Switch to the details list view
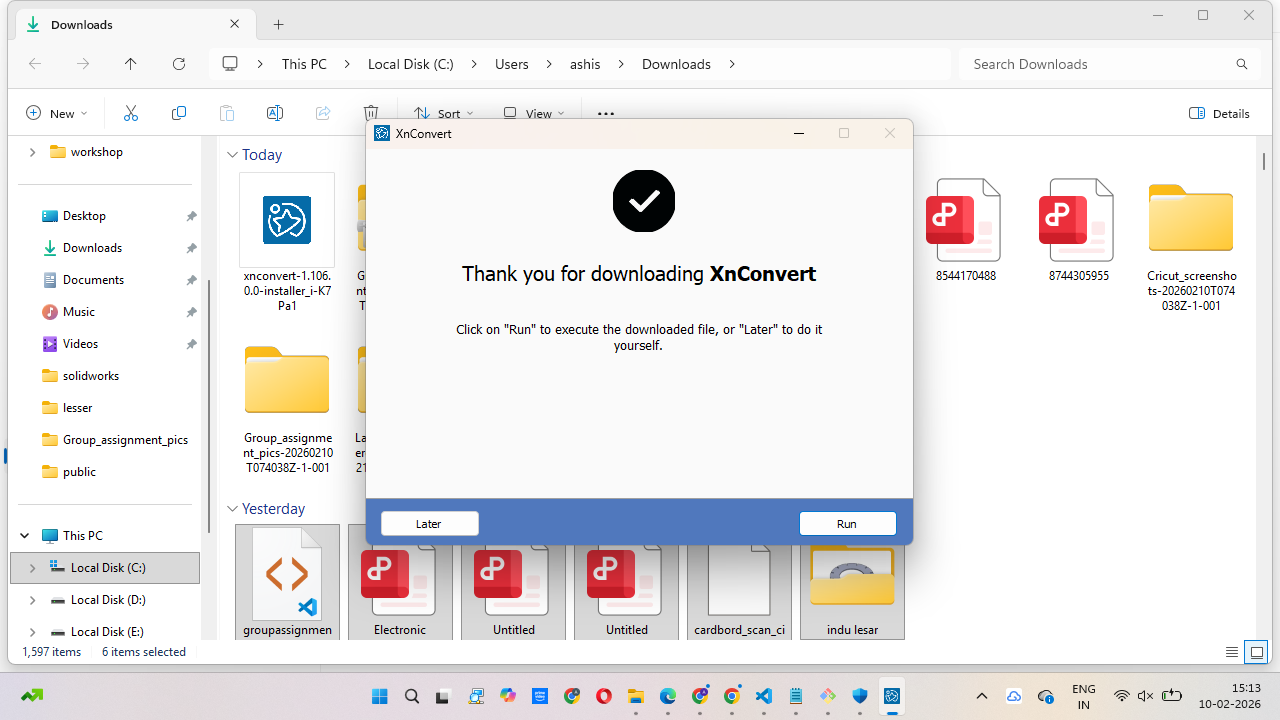Image resolution: width=1280 pixels, height=720 pixels. [x=1232, y=652]
